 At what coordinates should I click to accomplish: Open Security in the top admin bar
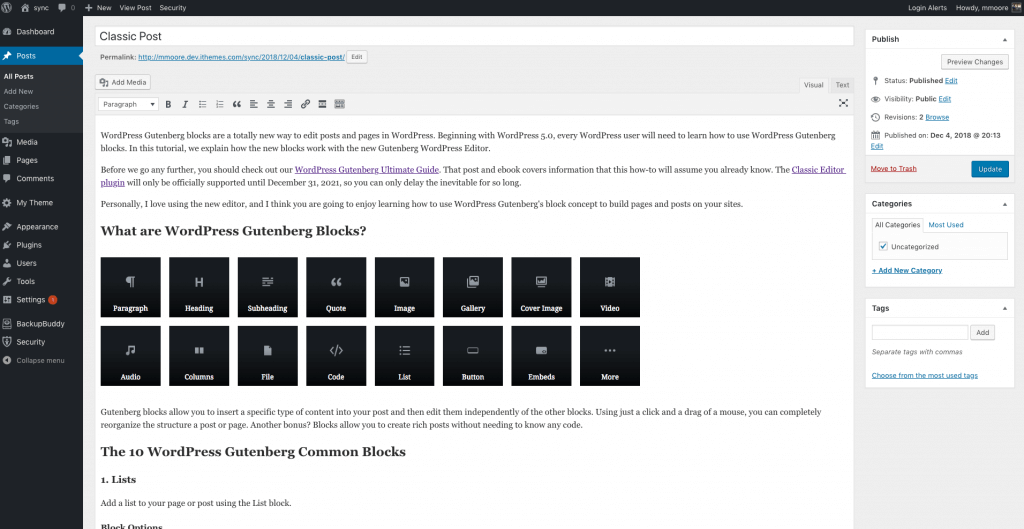[172, 8]
